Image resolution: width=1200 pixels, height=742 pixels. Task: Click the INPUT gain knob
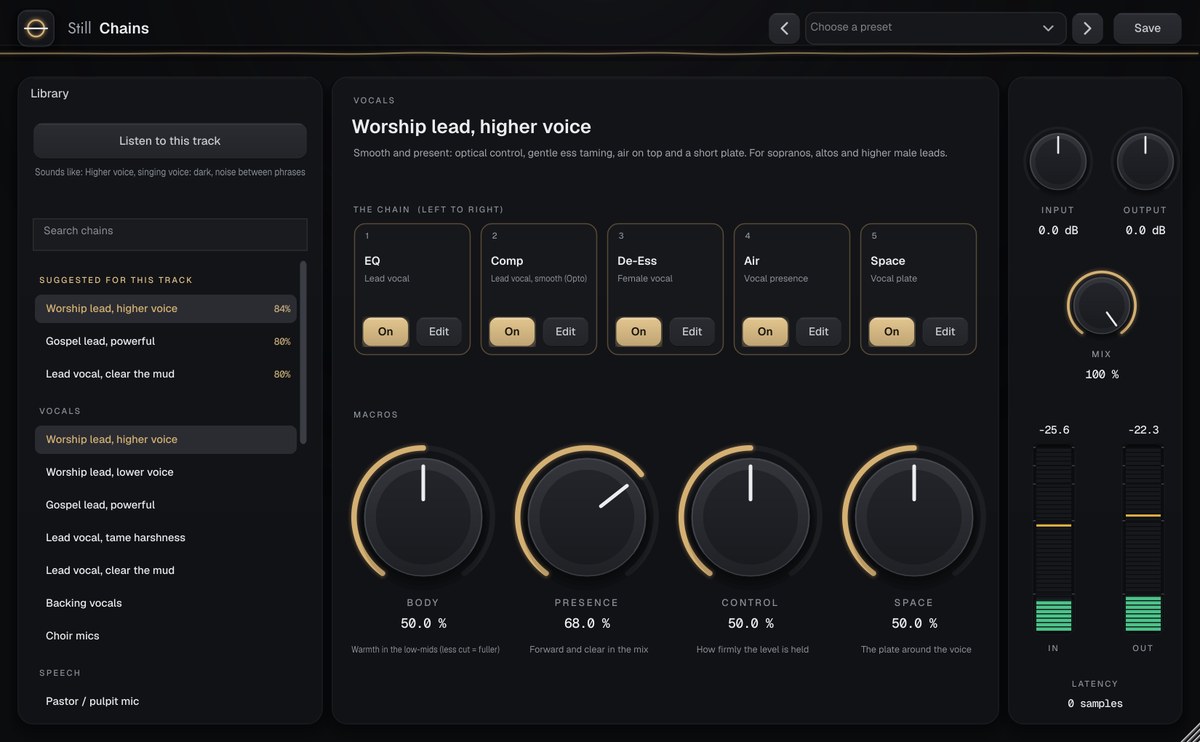tap(1058, 161)
